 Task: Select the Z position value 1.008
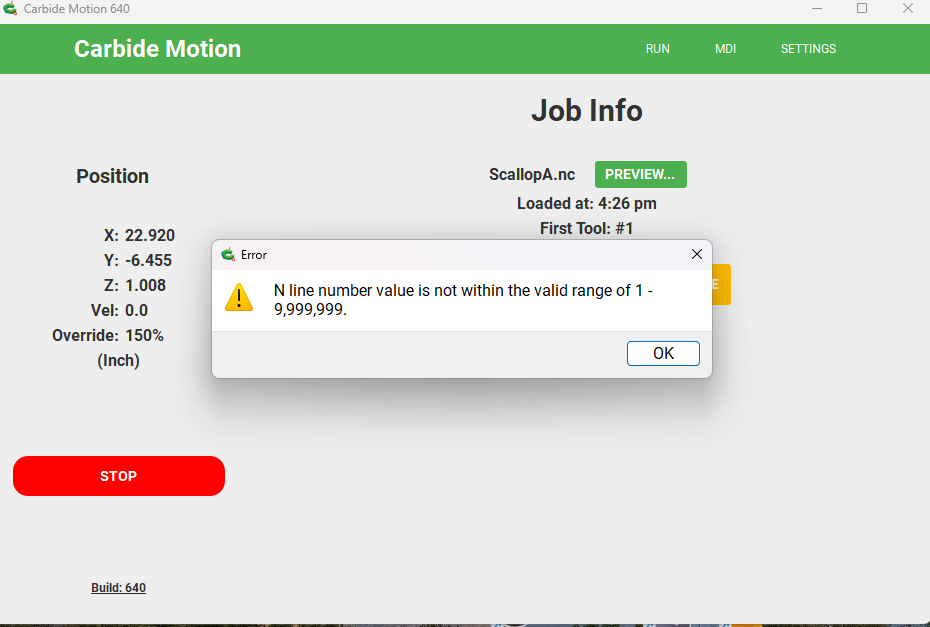145,285
